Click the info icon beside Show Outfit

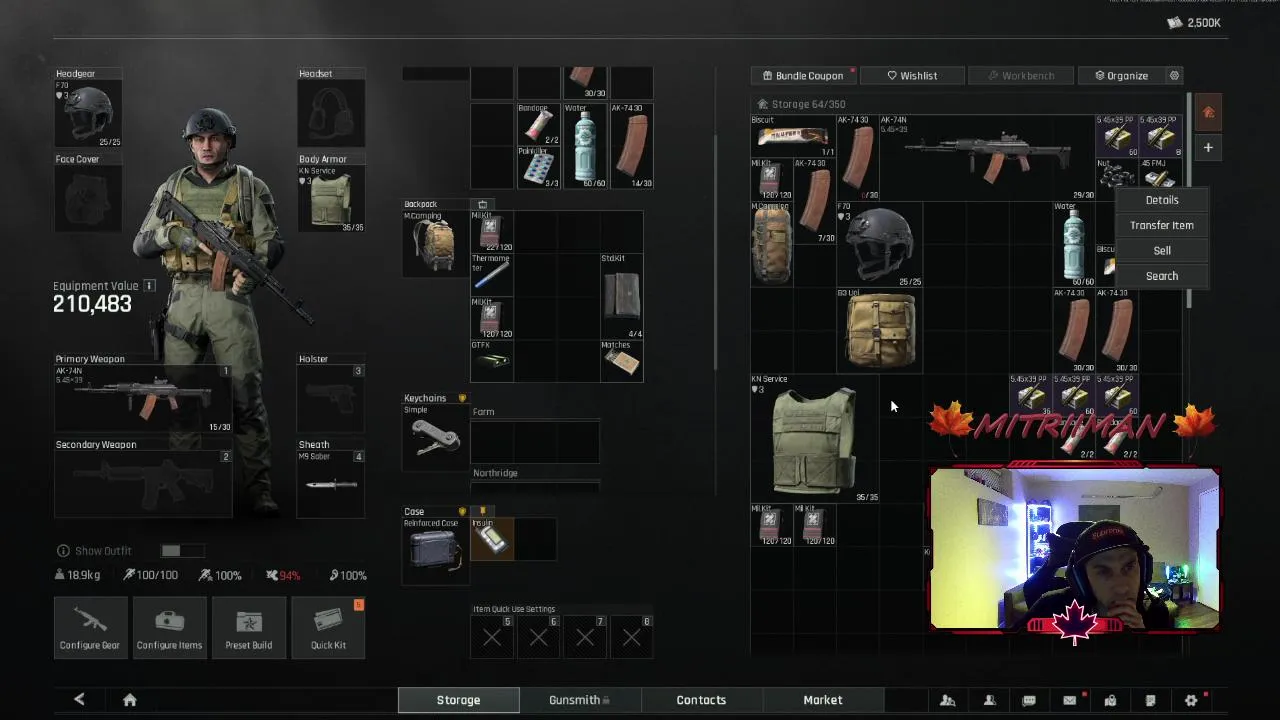pos(63,551)
